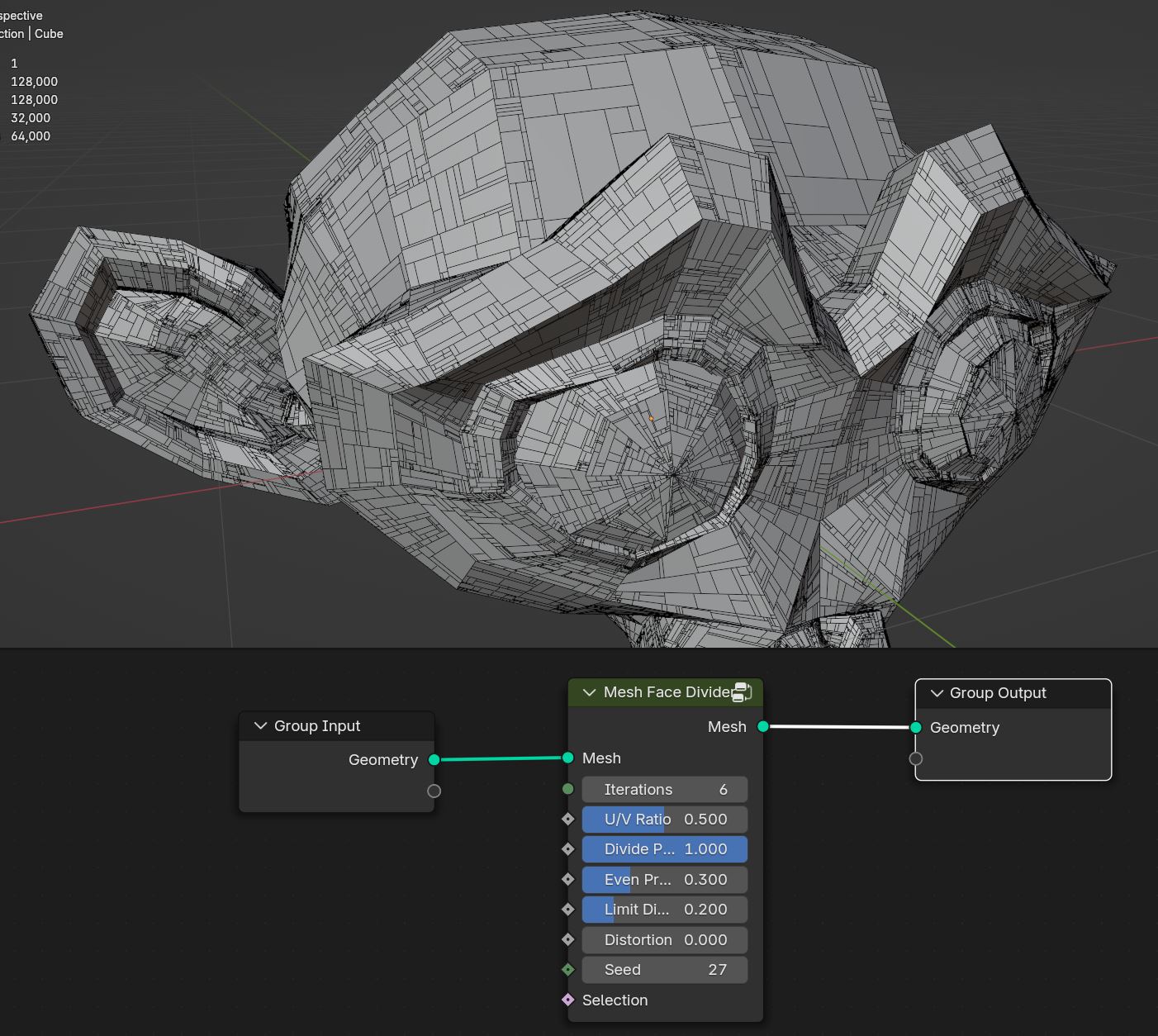Click the Iterations value field
Screen dimensions: 1158x1036
coord(665,789)
